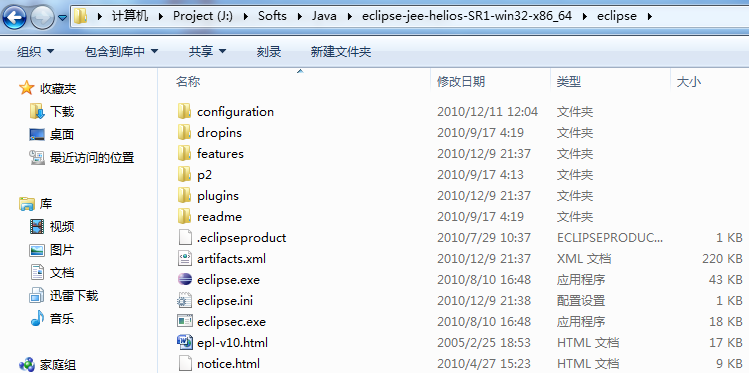750x373 pixels.
Task: Expand arrow after eclipse breadcrumb
Action: coord(649,16)
